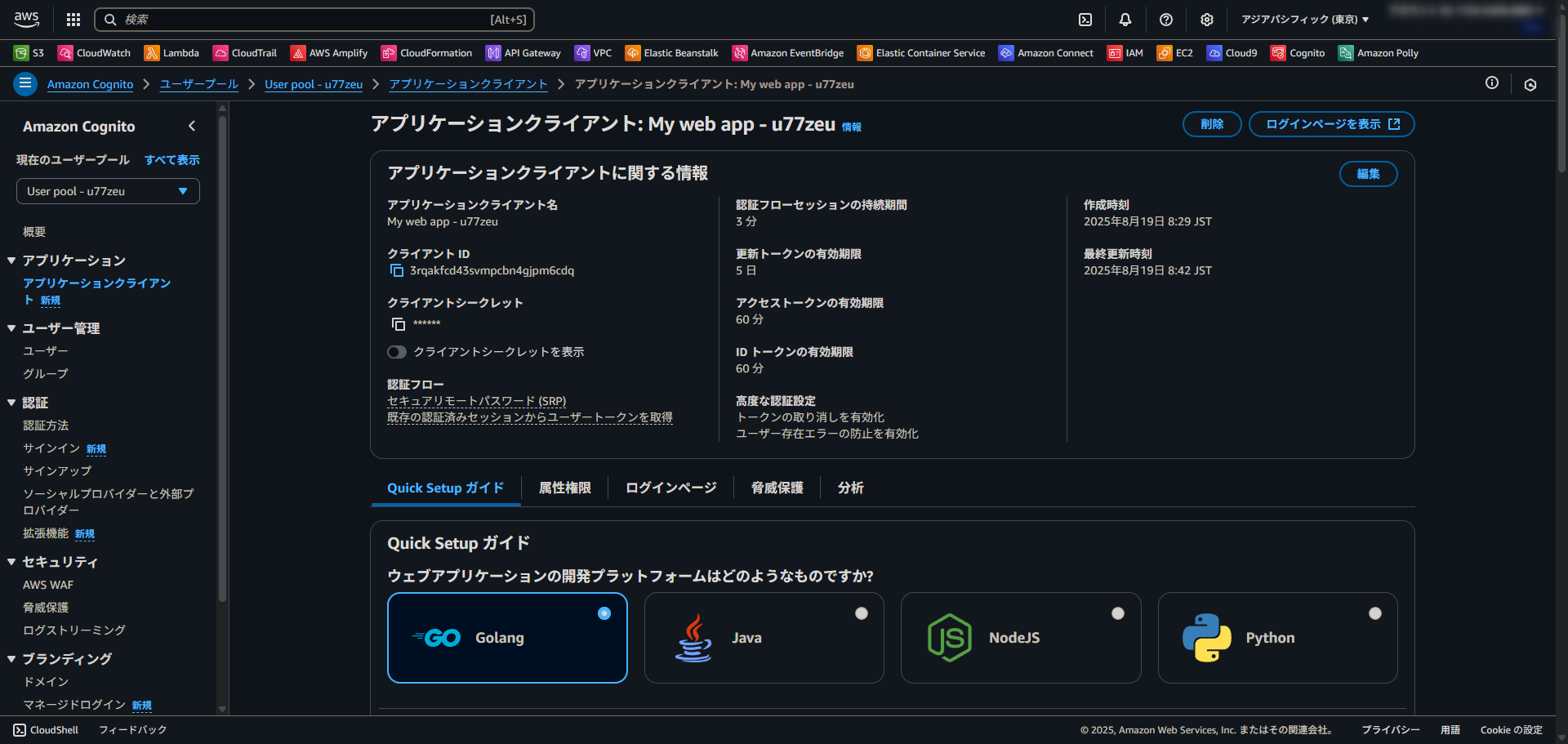Open the settings gear icon
Viewport: 1568px width, 744px height.
[1207, 20]
